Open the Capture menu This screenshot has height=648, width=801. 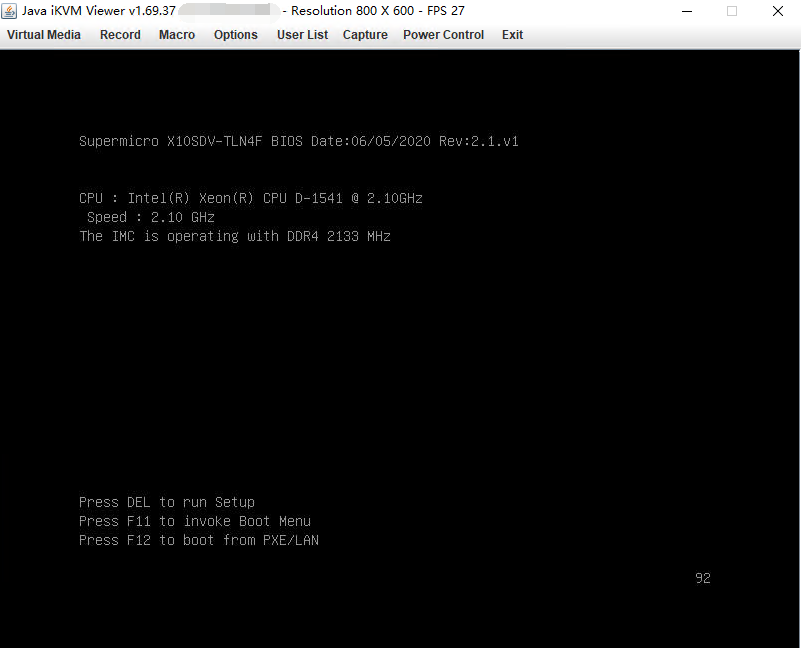click(x=365, y=35)
